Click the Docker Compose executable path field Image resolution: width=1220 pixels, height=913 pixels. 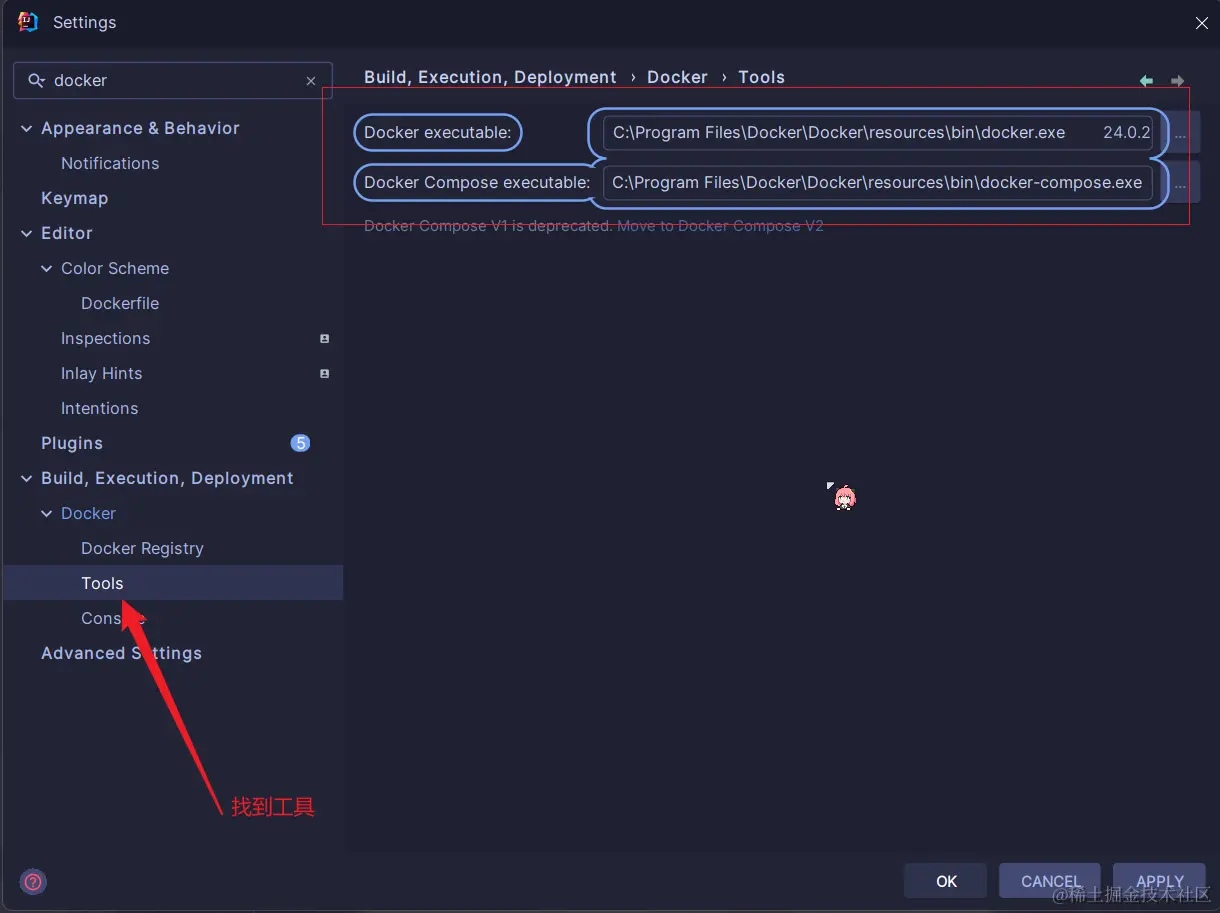[877, 183]
